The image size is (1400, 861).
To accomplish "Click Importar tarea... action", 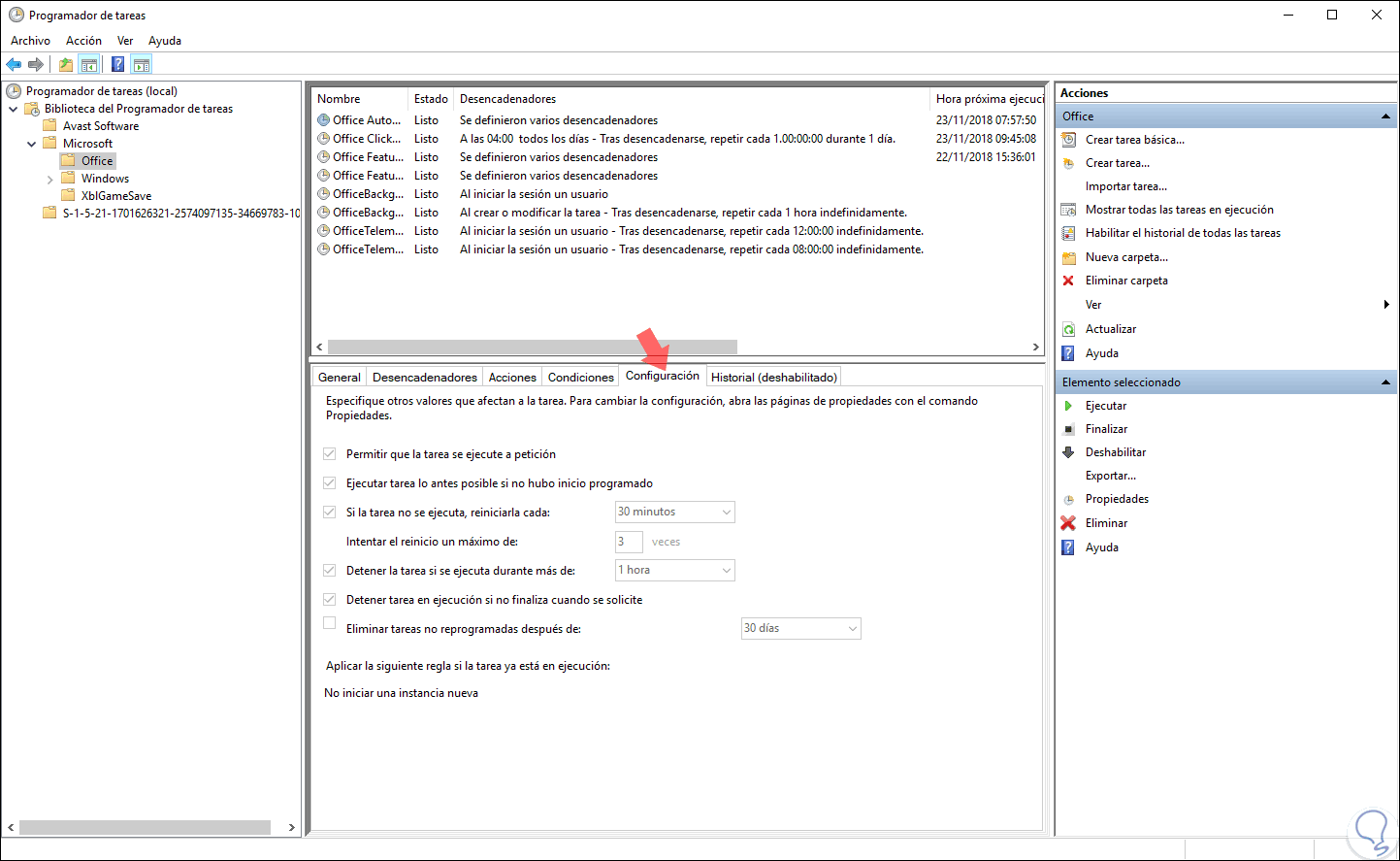I will (x=1126, y=186).
